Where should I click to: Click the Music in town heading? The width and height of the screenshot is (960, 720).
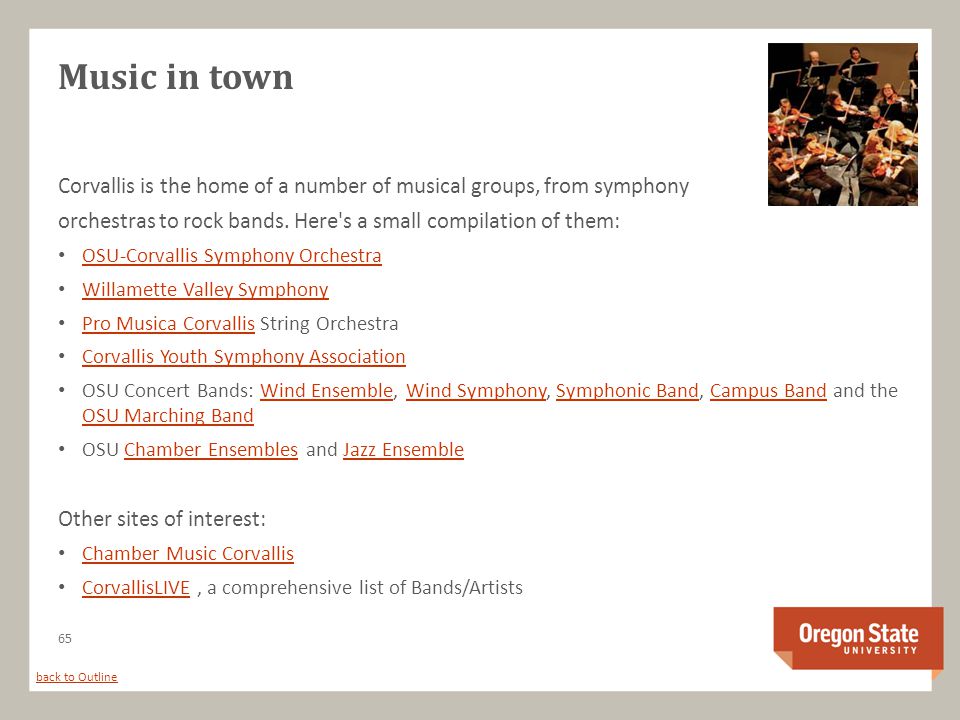[x=176, y=77]
